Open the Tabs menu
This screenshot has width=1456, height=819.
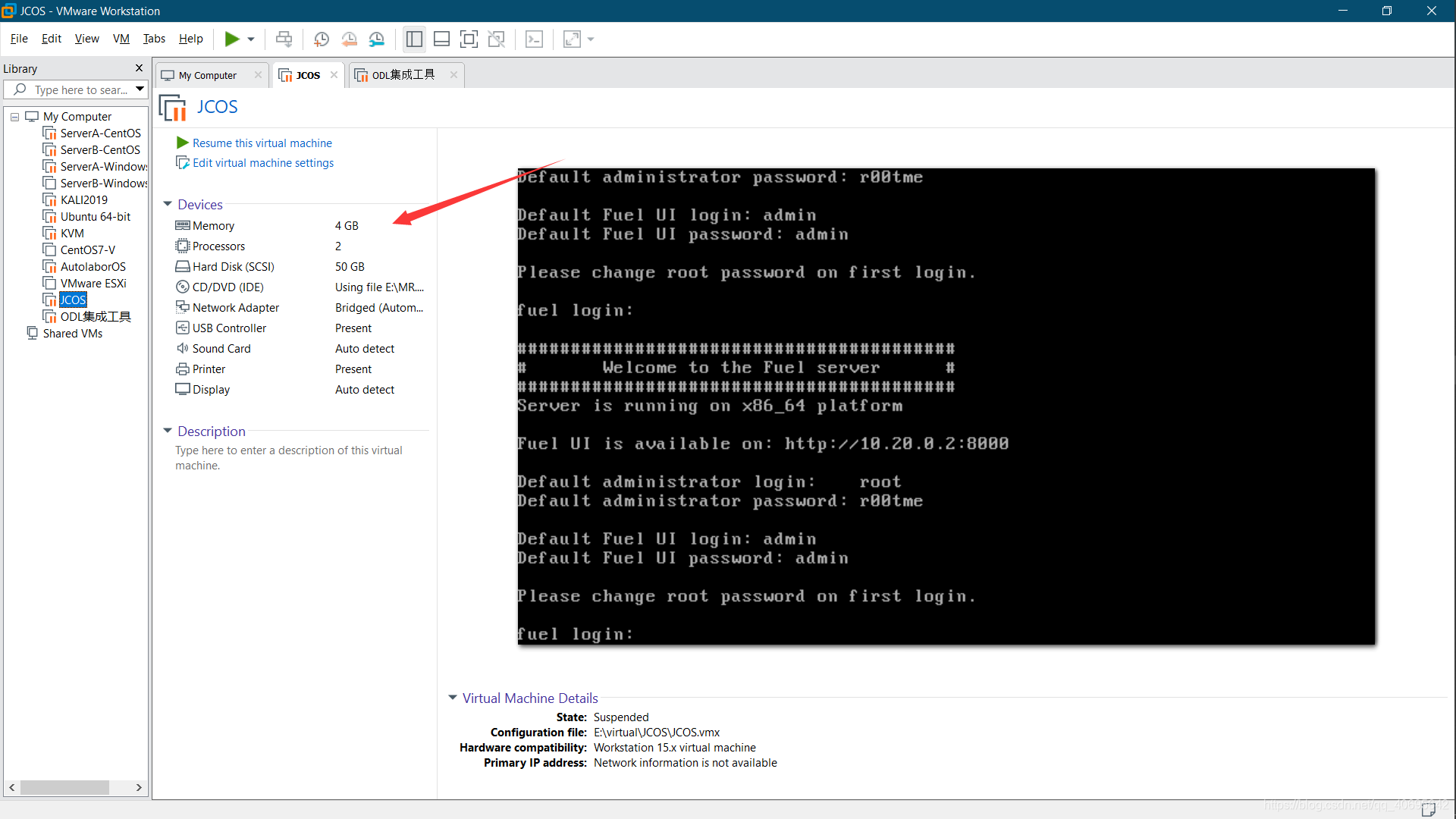click(x=154, y=39)
